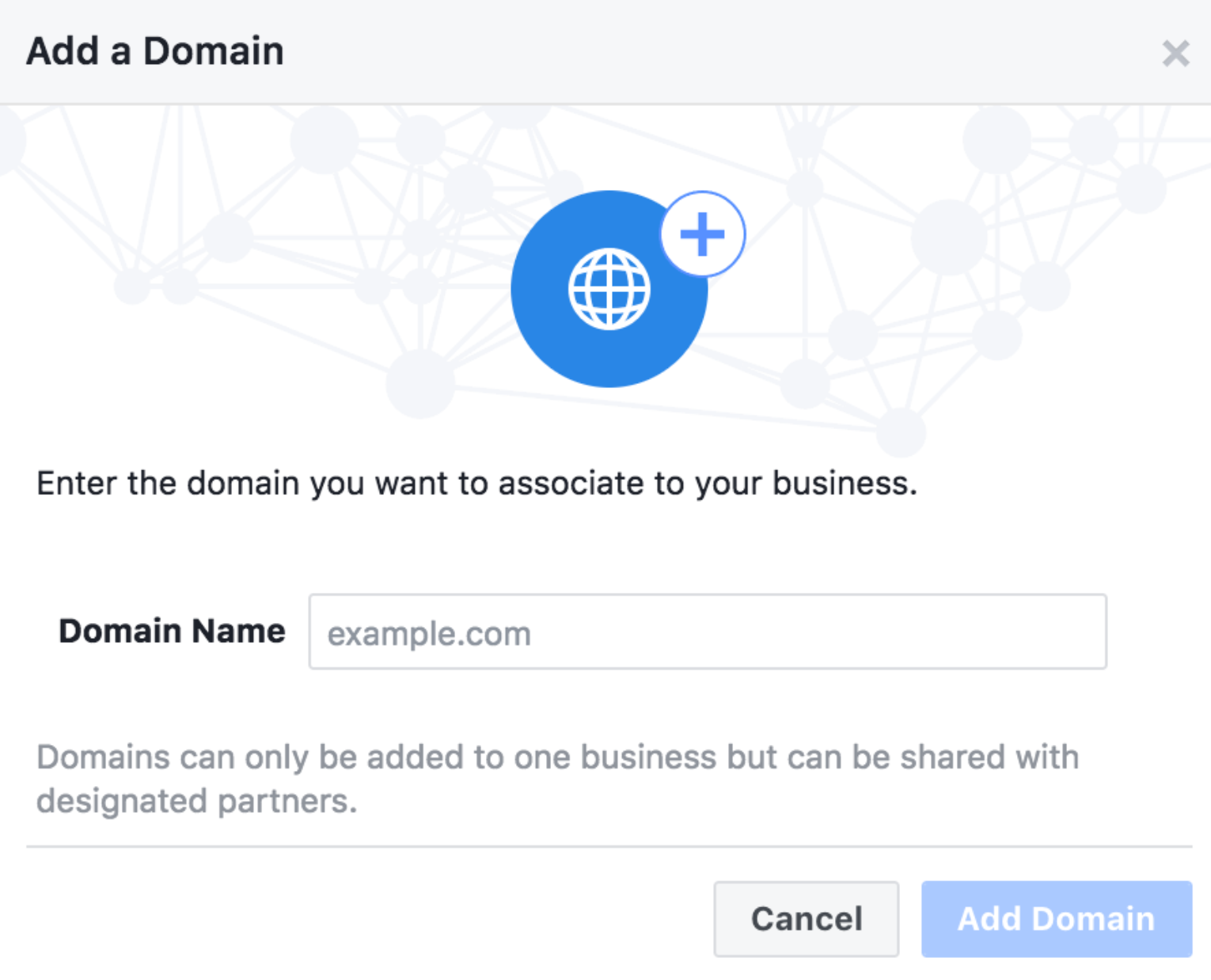This screenshot has width=1211, height=980.
Task: Select the "Enter the domain" instruction text
Action: [x=476, y=483]
